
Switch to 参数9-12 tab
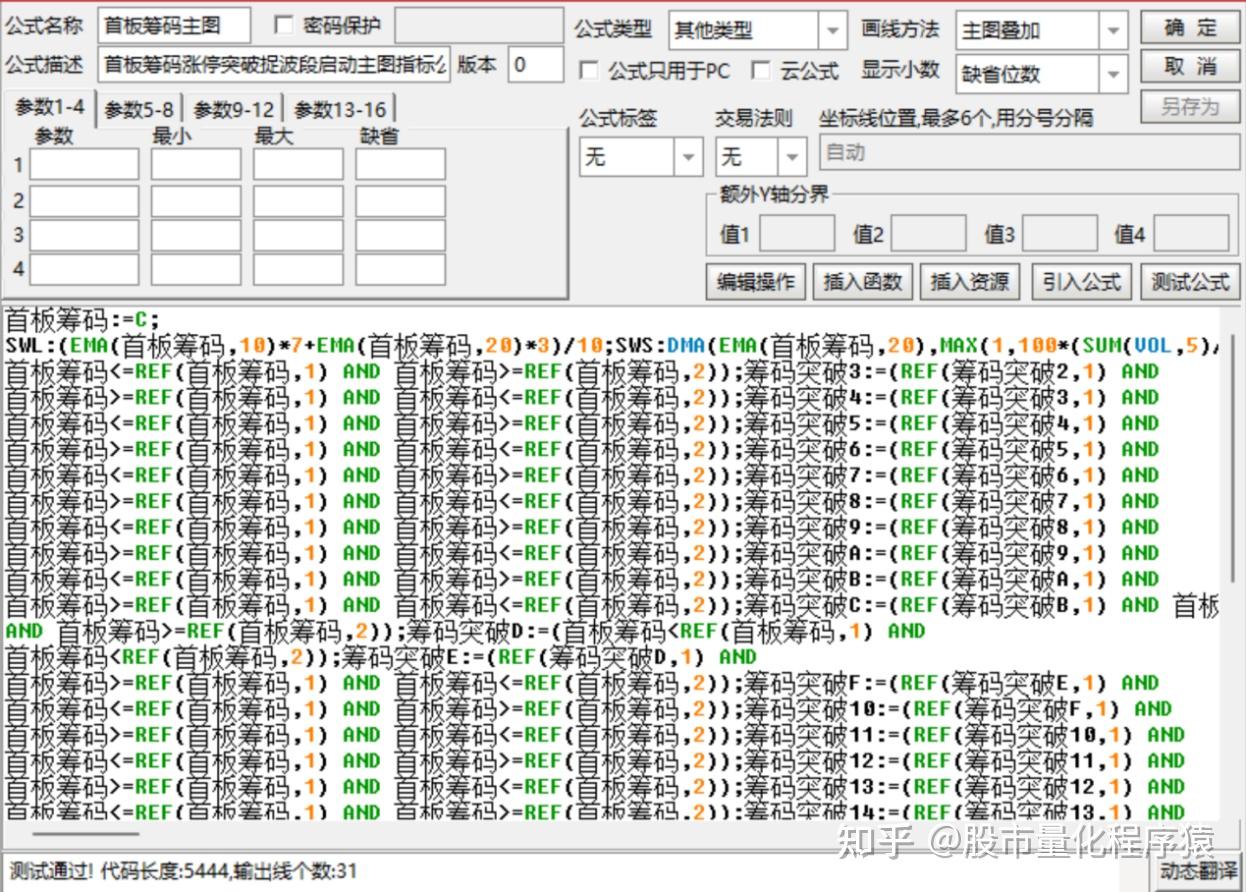tap(233, 110)
